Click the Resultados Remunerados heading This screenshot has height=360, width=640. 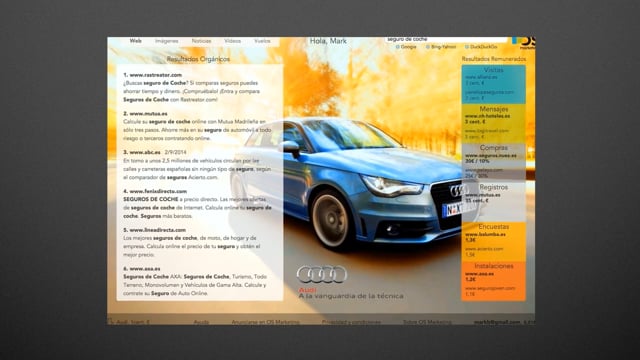pyautogui.click(x=493, y=59)
